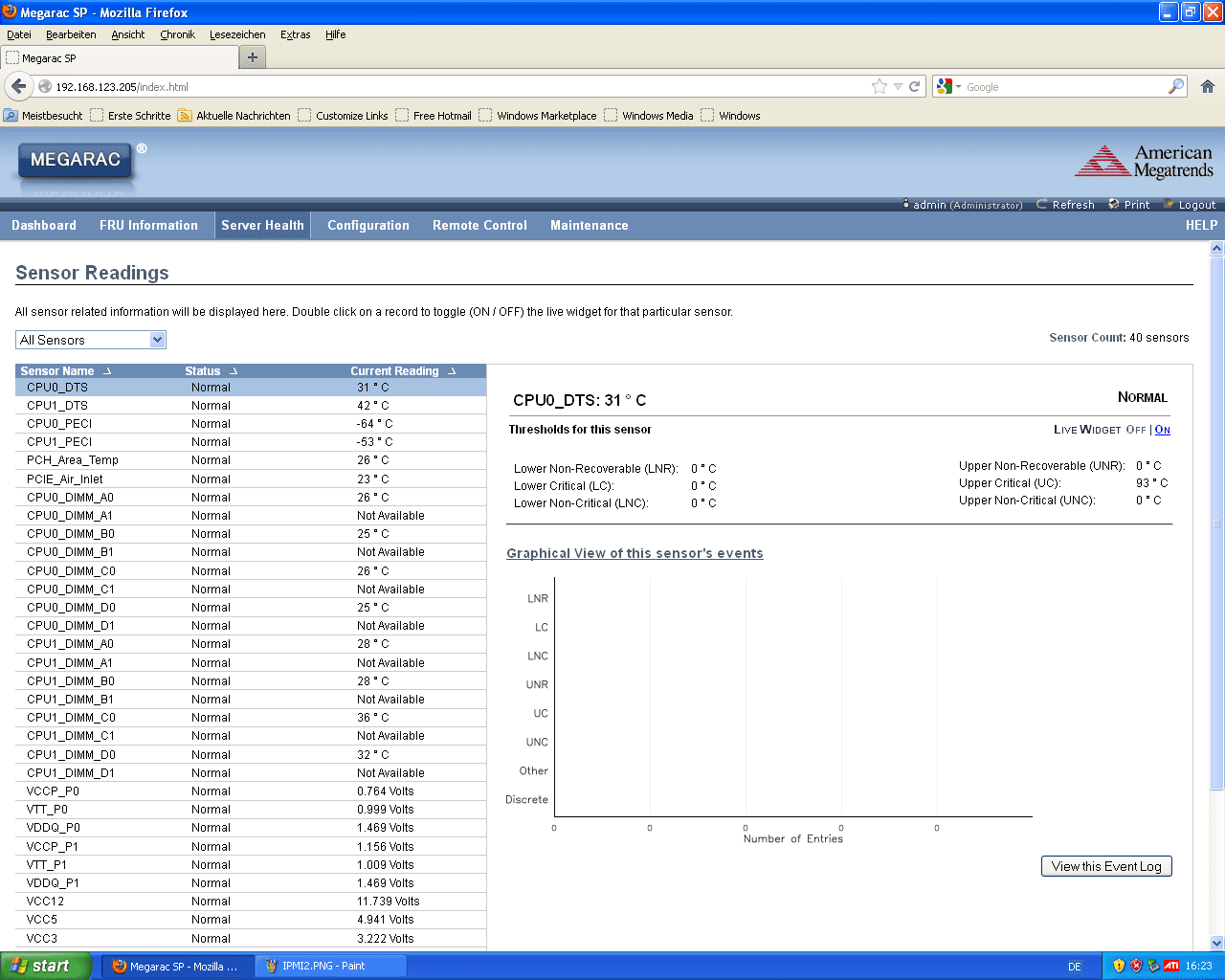Click the ATI tray icon
This screenshot has height=980, width=1225.
pos(1171,966)
